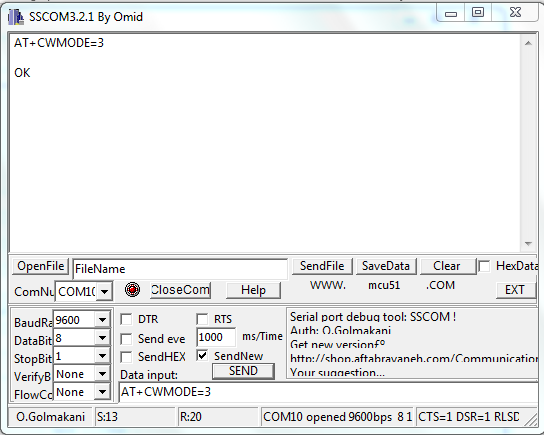
Task: Click the resize grip in status bar corner
Action: pyautogui.click(x=530, y=419)
